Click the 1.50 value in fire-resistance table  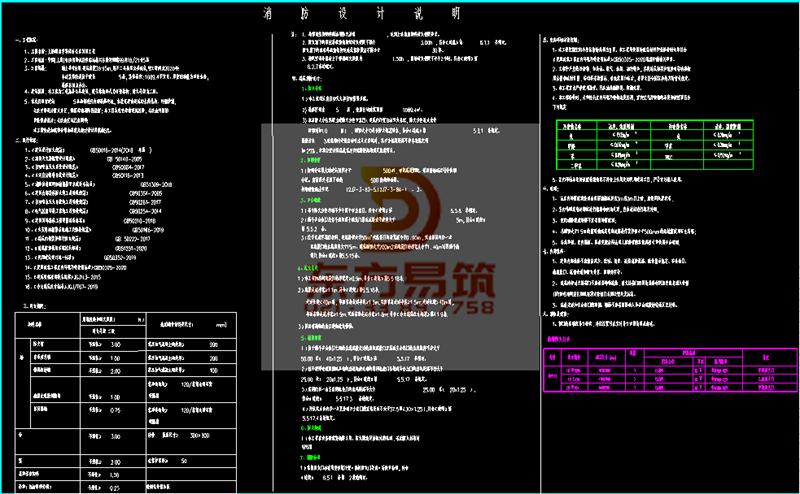(x=115, y=475)
